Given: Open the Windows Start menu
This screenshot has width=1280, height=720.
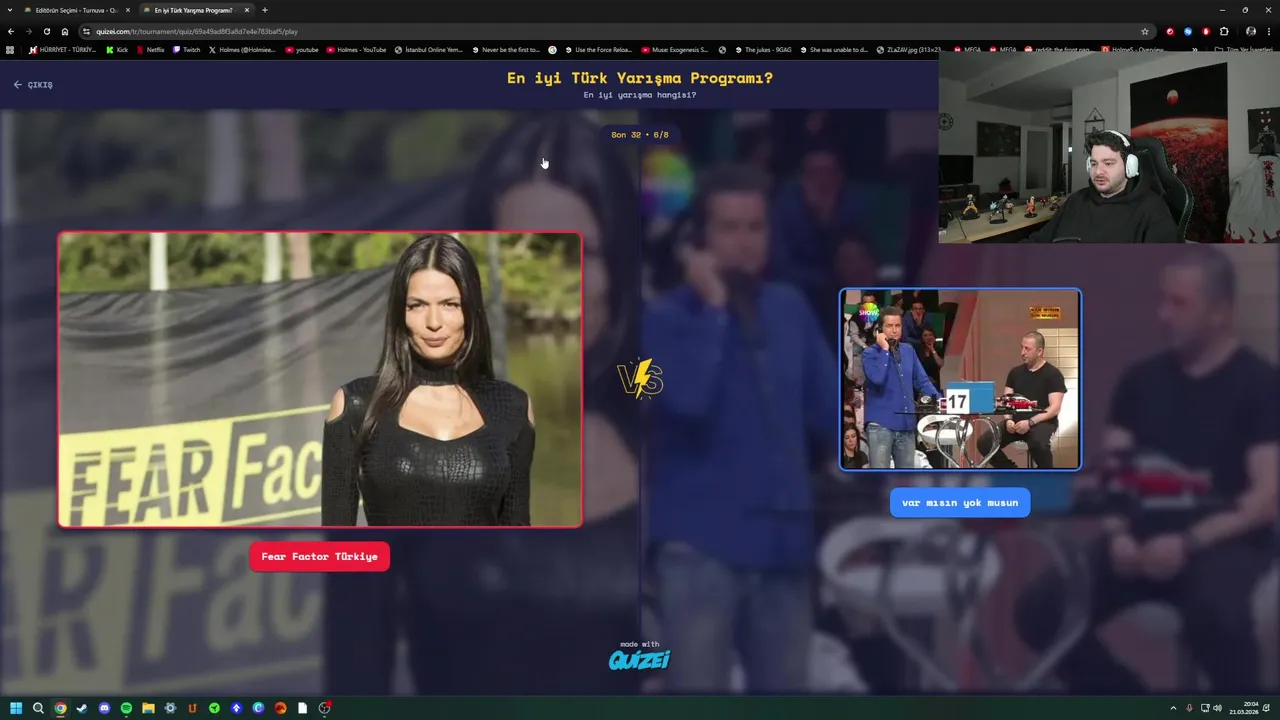Looking at the screenshot, I should coord(16,708).
